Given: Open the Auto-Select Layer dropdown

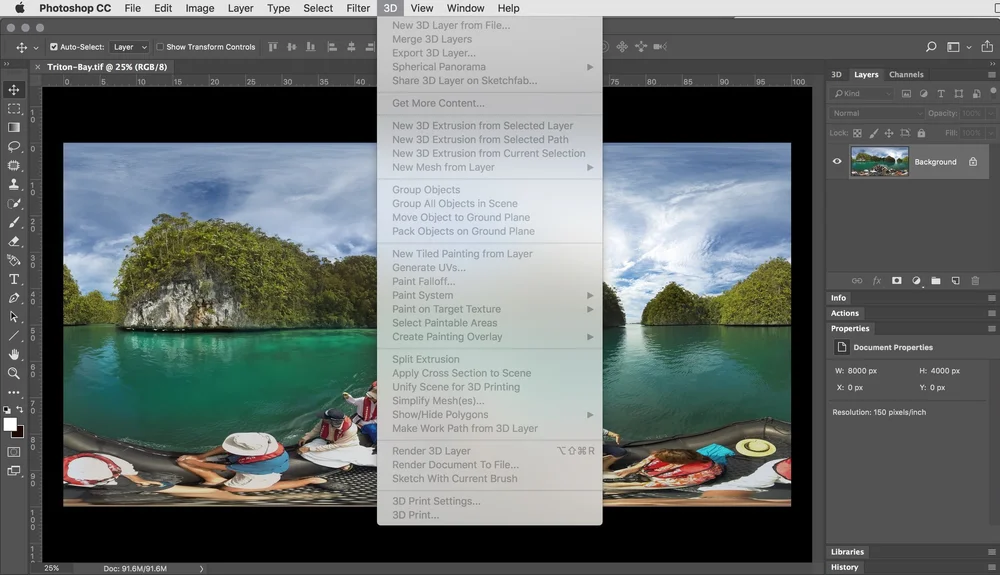Looking at the screenshot, I should pos(129,47).
